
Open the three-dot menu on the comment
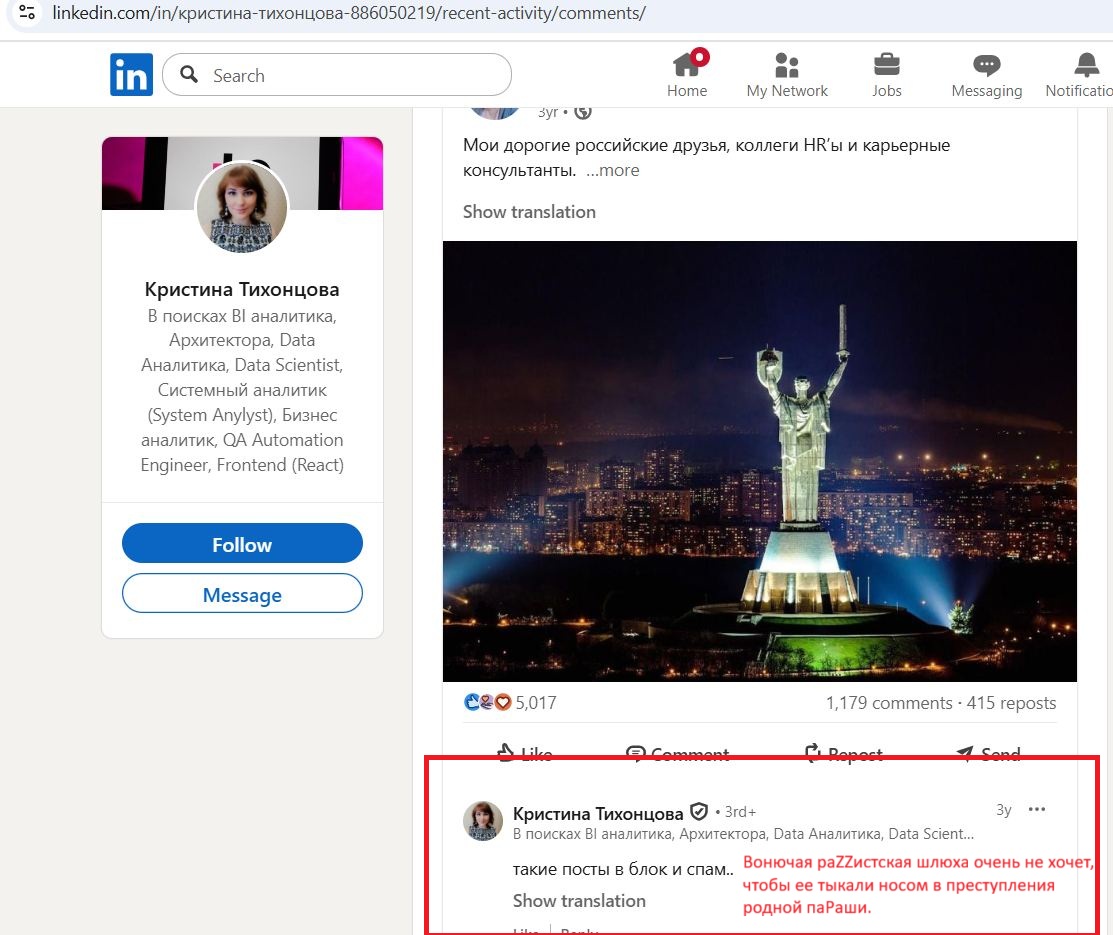click(x=1037, y=810)
